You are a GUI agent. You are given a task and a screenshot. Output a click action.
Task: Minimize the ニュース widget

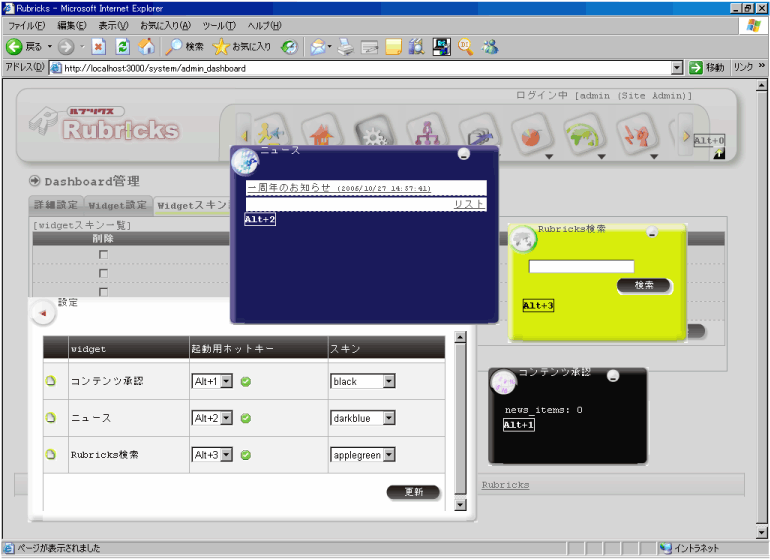click(x=463, y=154)
